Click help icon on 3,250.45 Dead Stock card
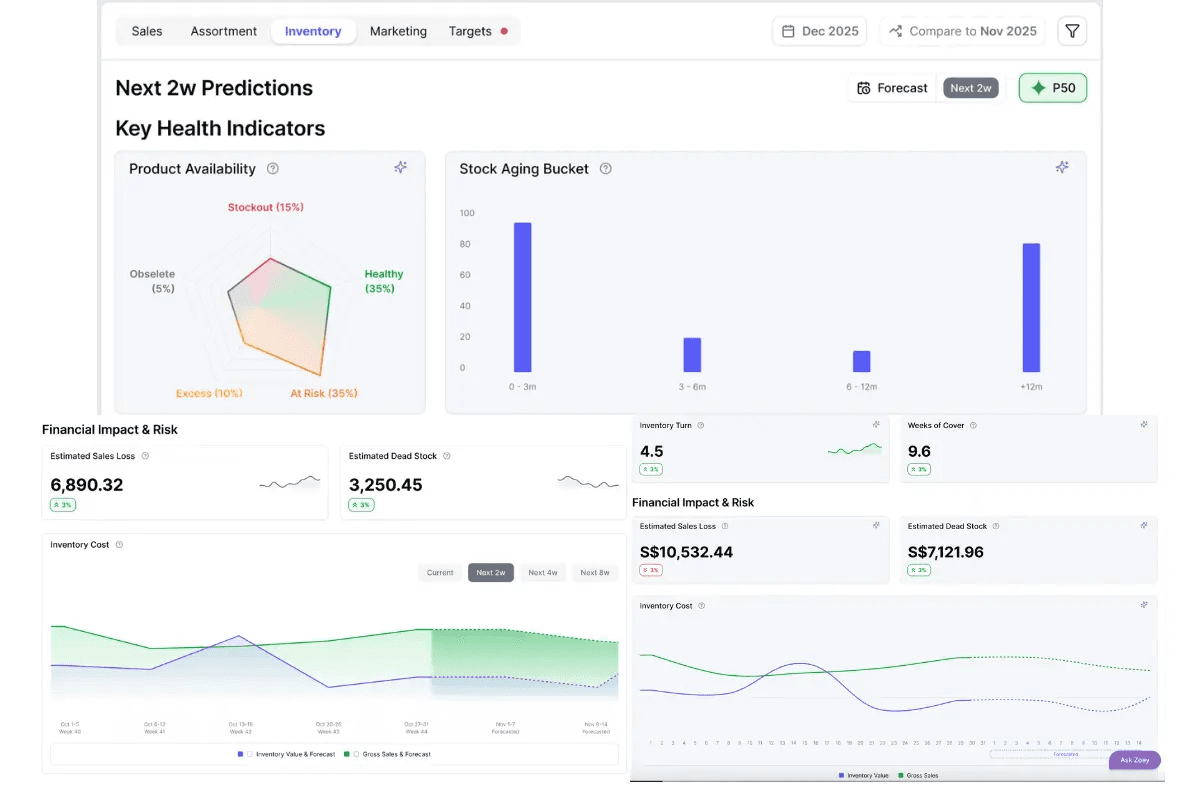The width and height of the screenshot is (1200, 800). [x=446, y=456]
